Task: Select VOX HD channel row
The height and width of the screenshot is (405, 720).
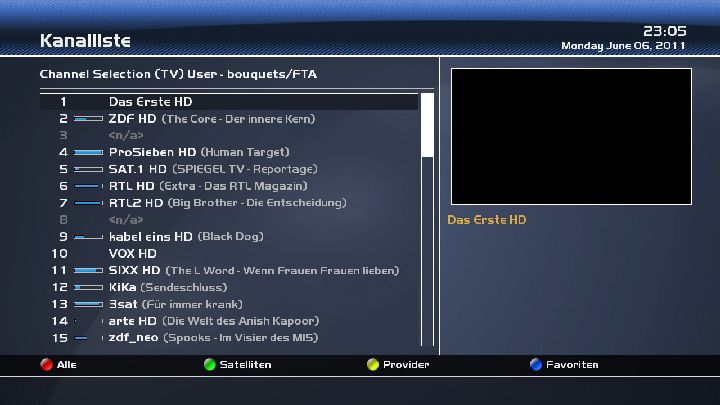Action: [x=229, y=254]
